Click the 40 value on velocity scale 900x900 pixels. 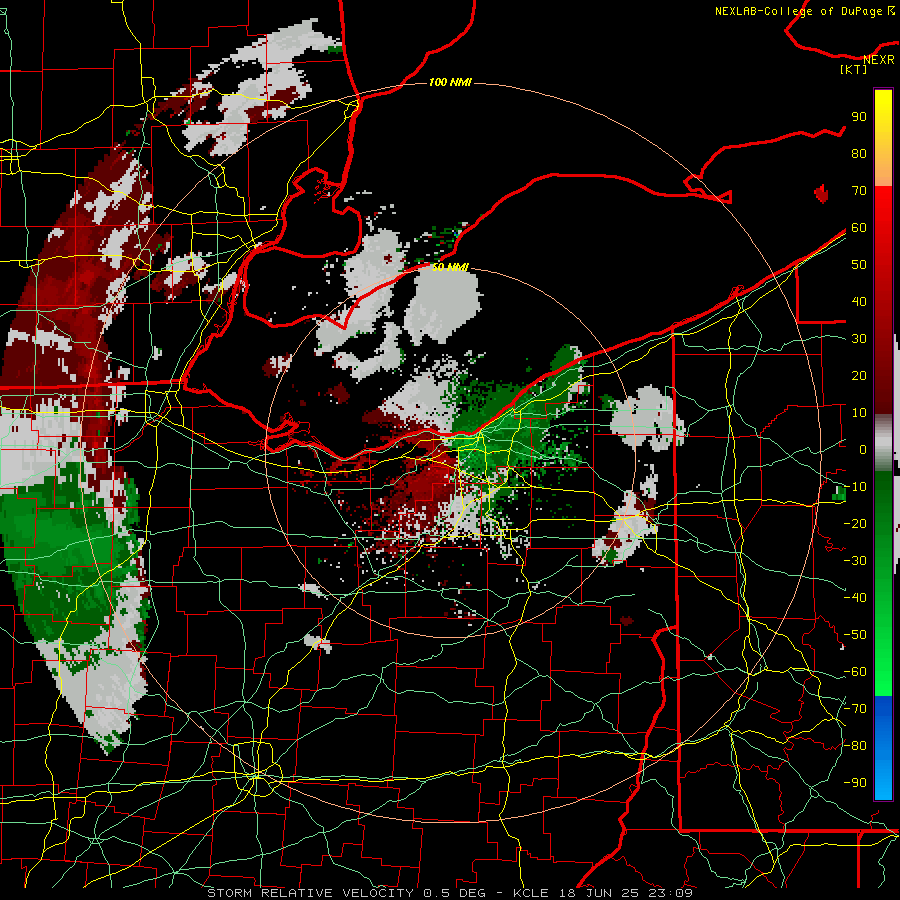click(859, 301)
